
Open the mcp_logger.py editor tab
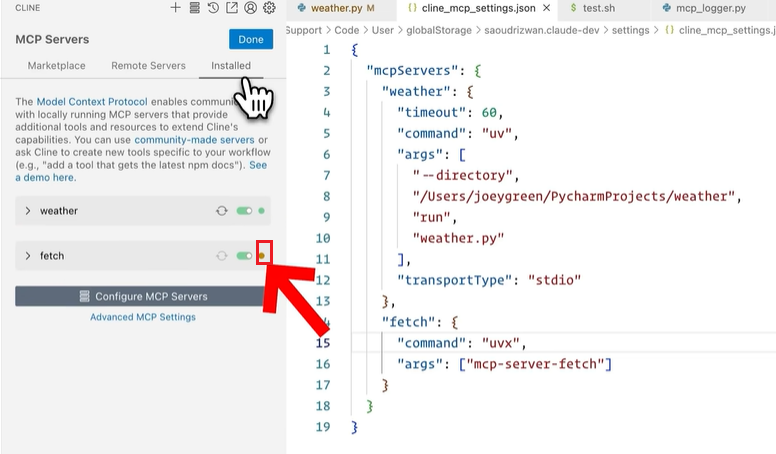coord(711,8)
